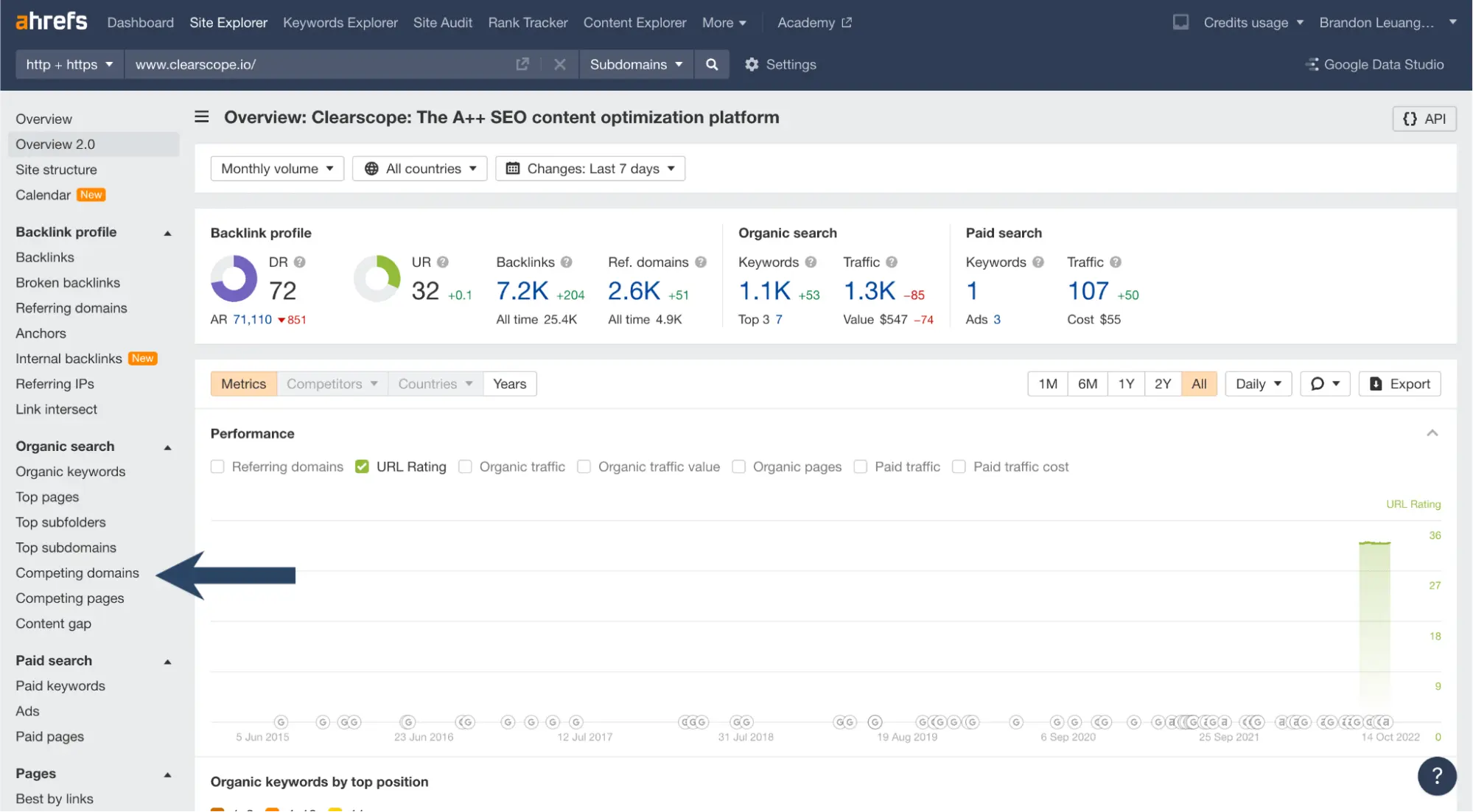
Task: Tick the Referring domains checkbox
Action: pyautogui.click(x=217, y=466)
